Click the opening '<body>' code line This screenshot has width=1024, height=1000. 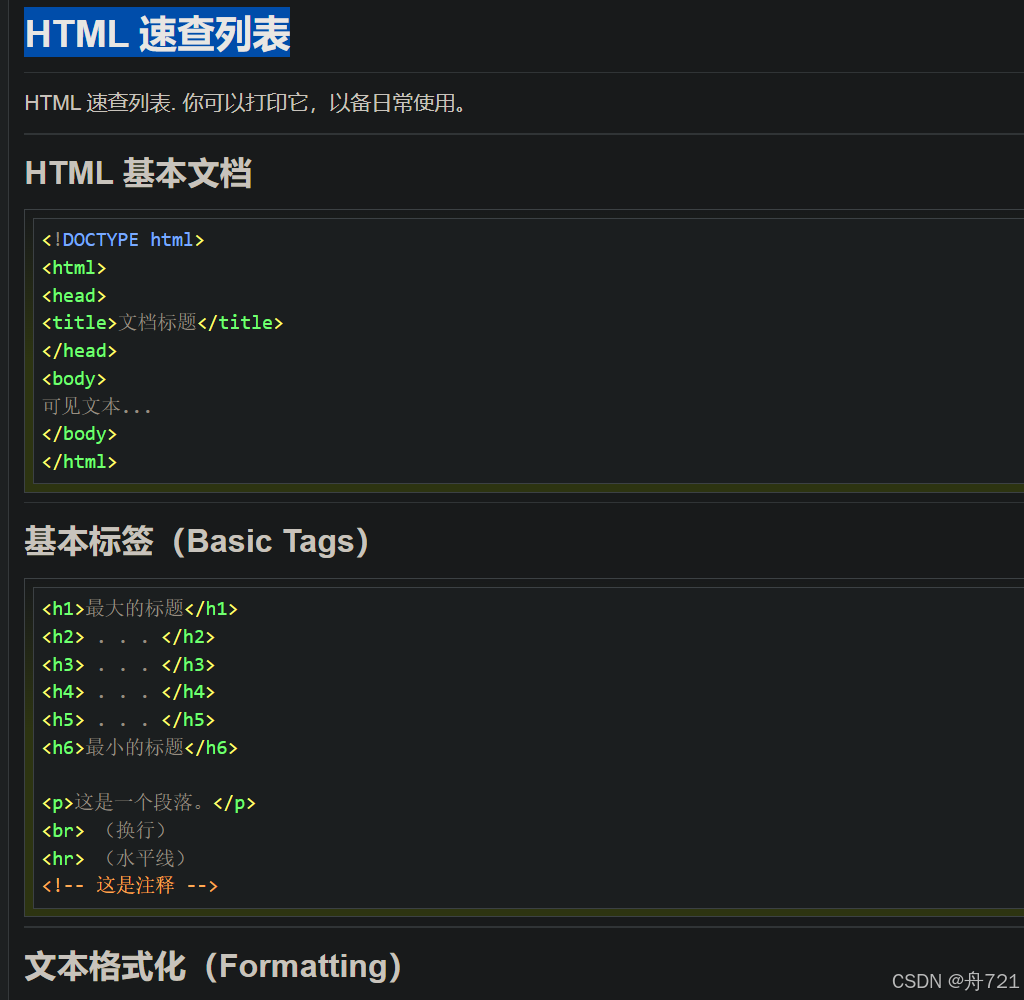pyautogui.click(x=74, y=379)
